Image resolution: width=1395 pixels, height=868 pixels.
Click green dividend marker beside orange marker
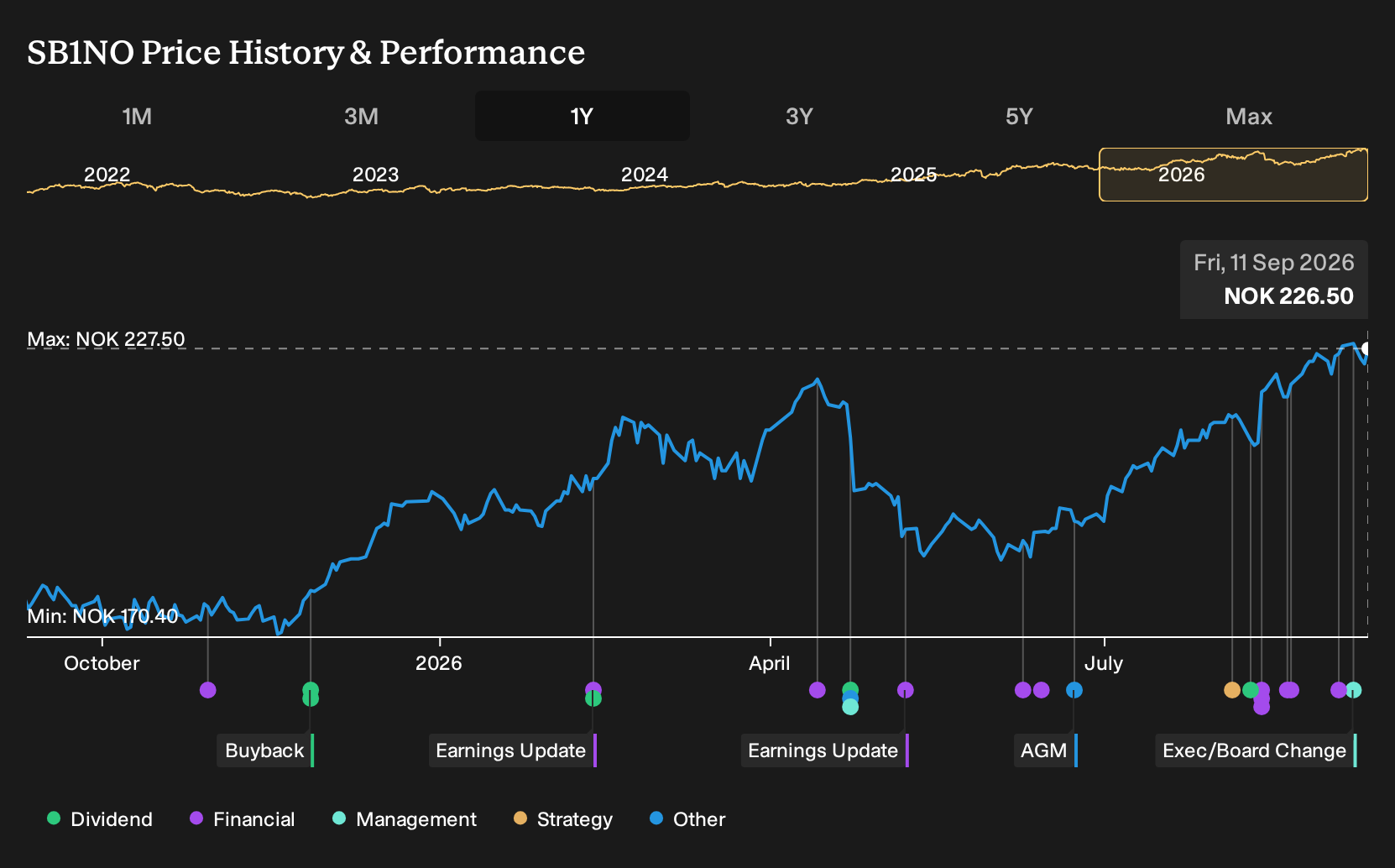(1251, 690)
